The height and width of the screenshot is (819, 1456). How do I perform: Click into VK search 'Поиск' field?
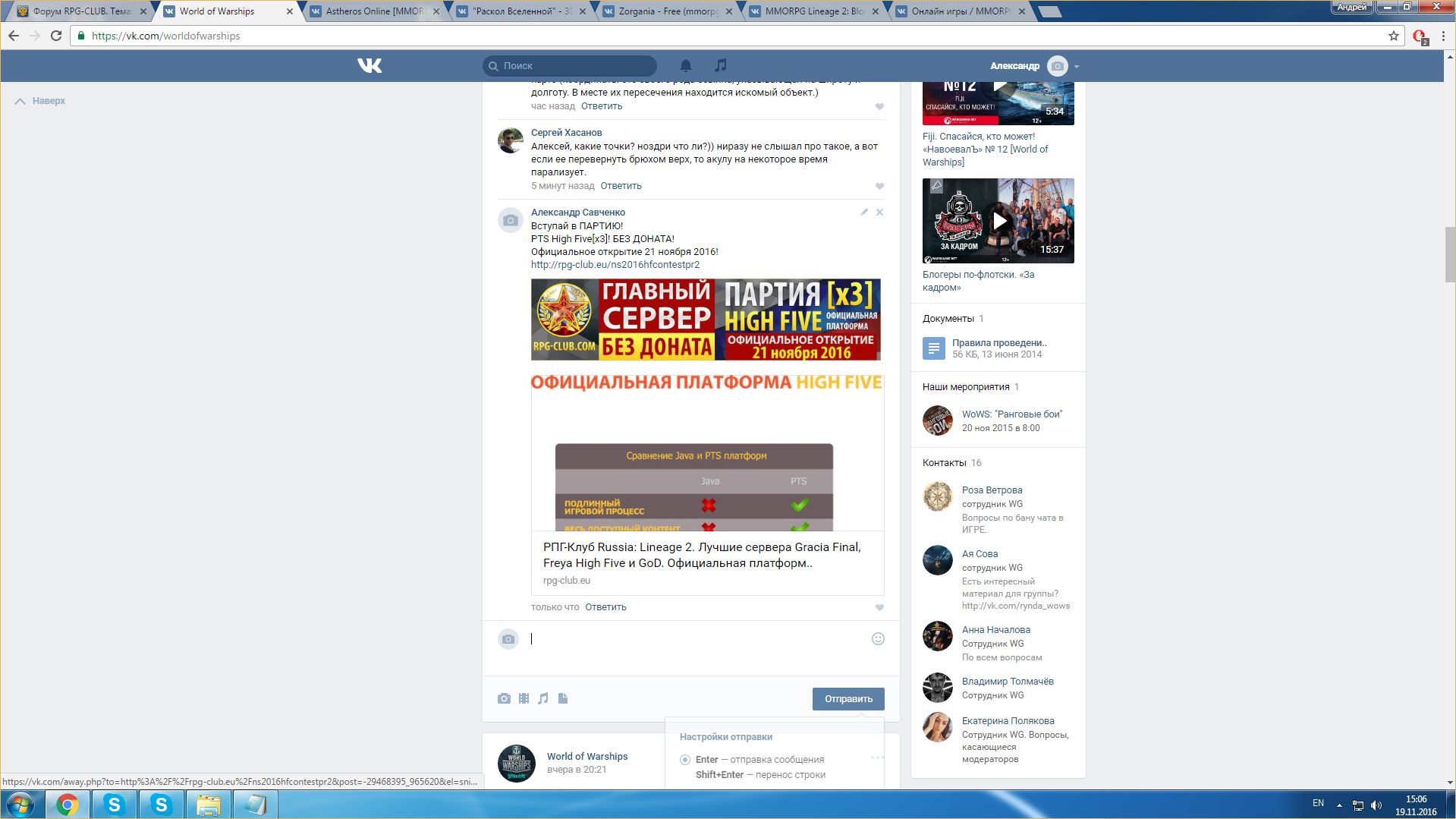pyautogui.click(x=570, y=66)
